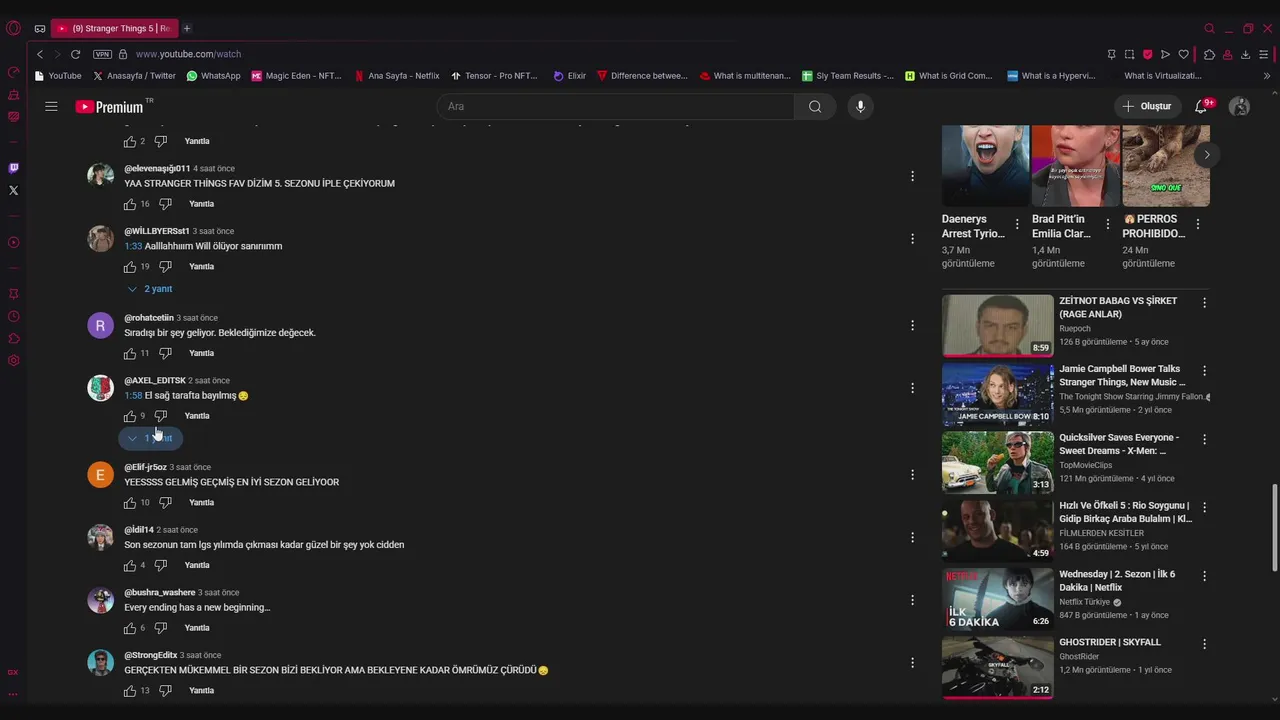
Task: Like the comment by @Elif-jr5oz
Action: [130, 503]
